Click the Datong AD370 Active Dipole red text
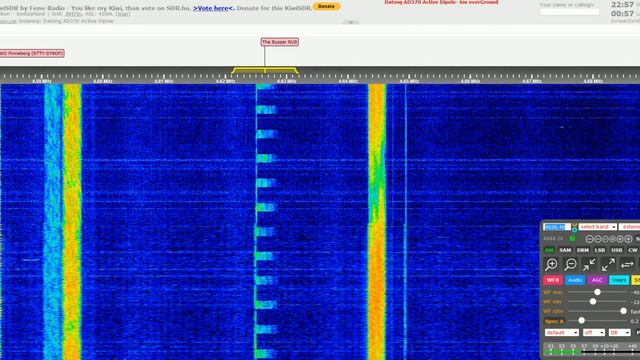640x360 pixels. [x=441, y=2]
